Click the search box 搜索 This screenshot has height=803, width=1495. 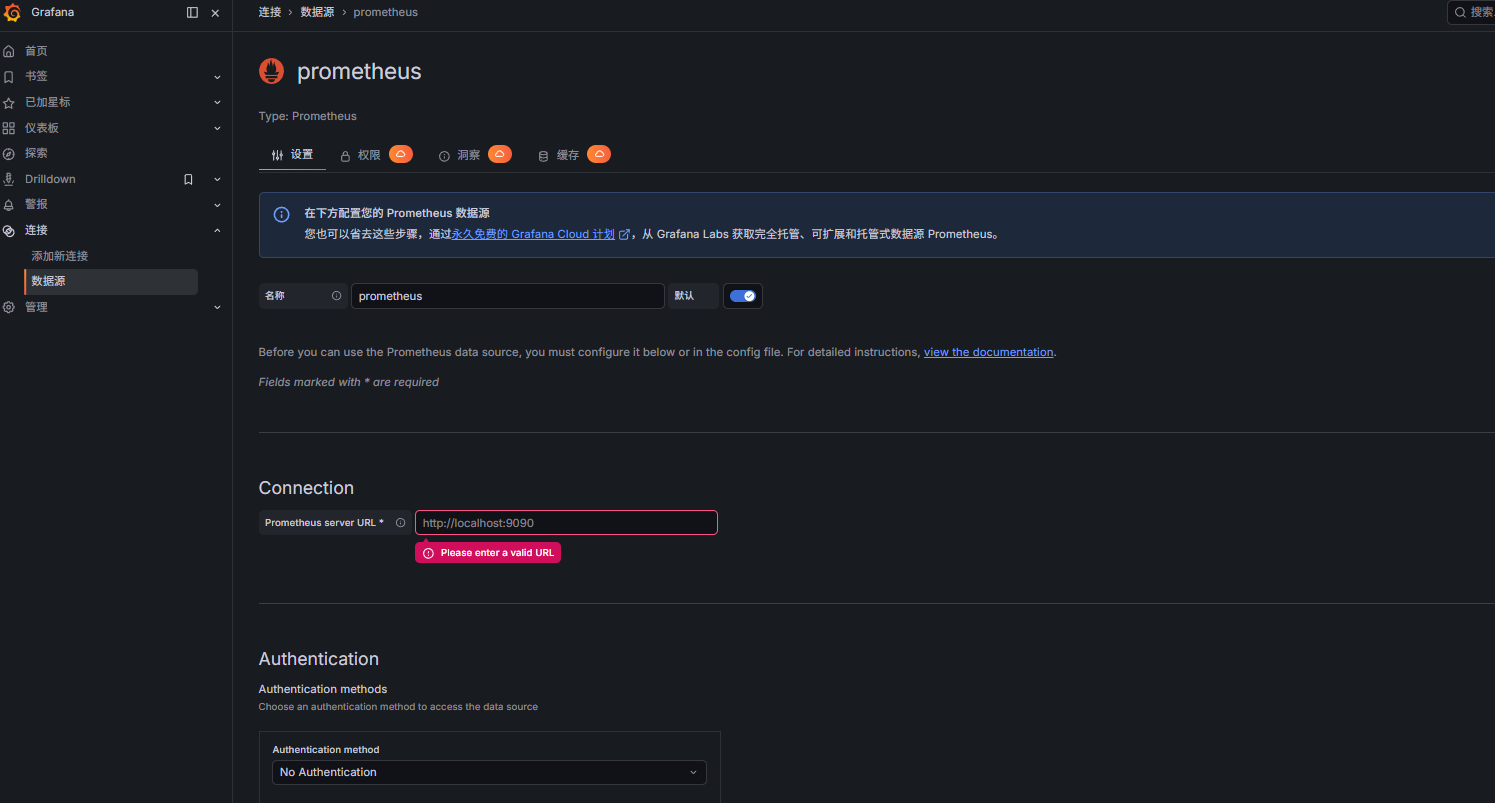(1472, 12)
